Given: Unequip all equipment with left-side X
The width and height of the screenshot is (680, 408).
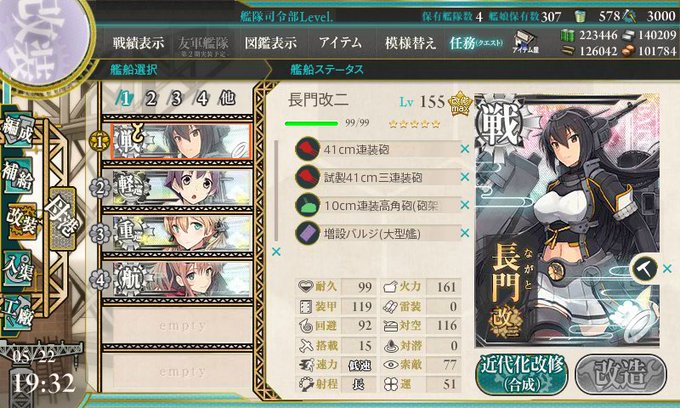Looking at the screenshot, I should pyautogui.click(x=276, y=251).
